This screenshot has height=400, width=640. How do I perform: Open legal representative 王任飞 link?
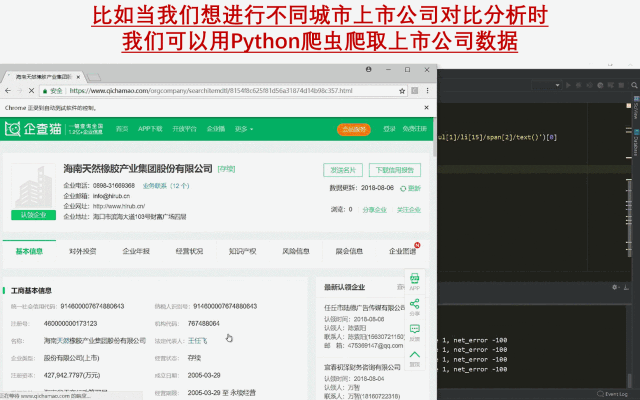[198, 340]
